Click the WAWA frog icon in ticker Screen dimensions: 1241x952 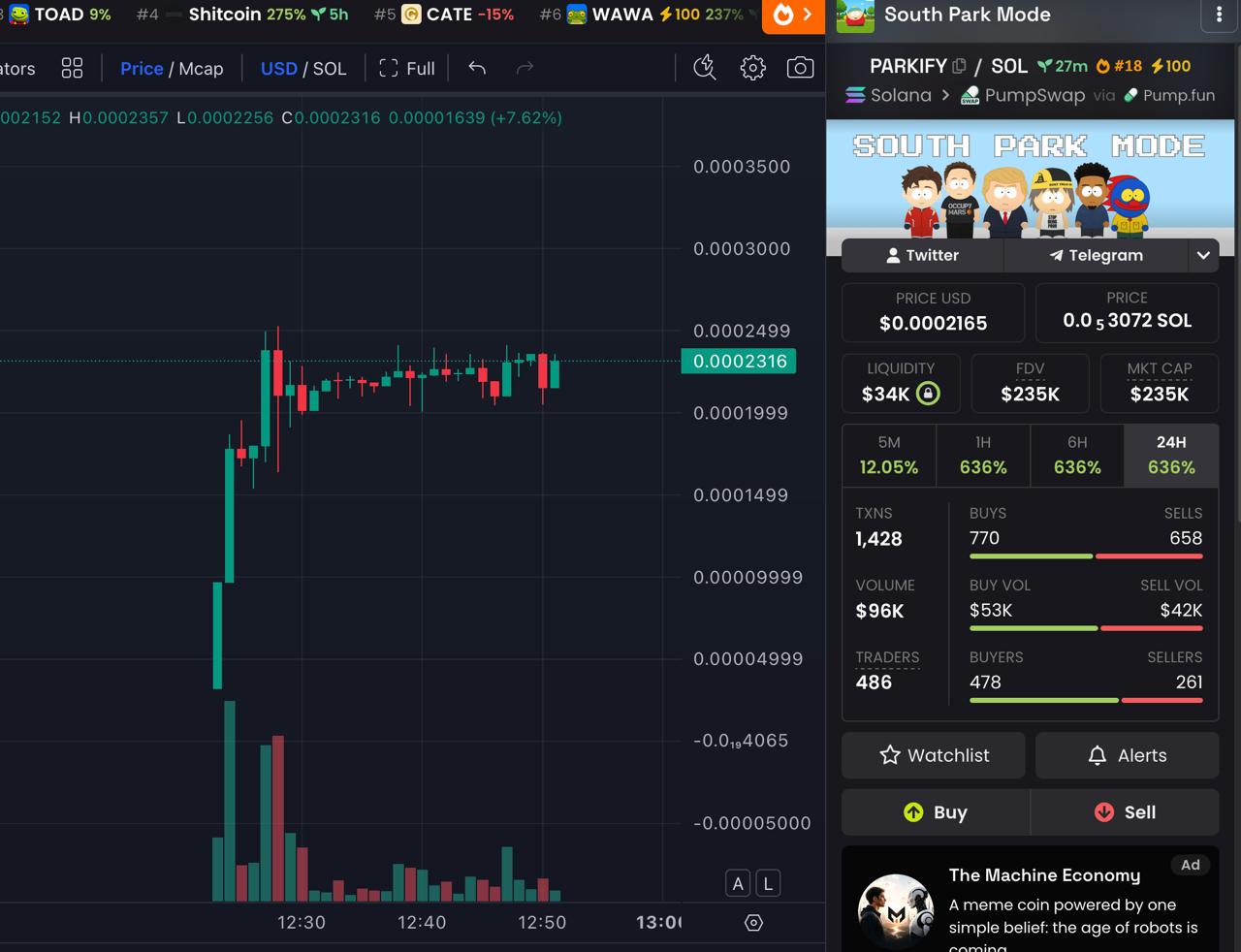(x=577, y=15)
